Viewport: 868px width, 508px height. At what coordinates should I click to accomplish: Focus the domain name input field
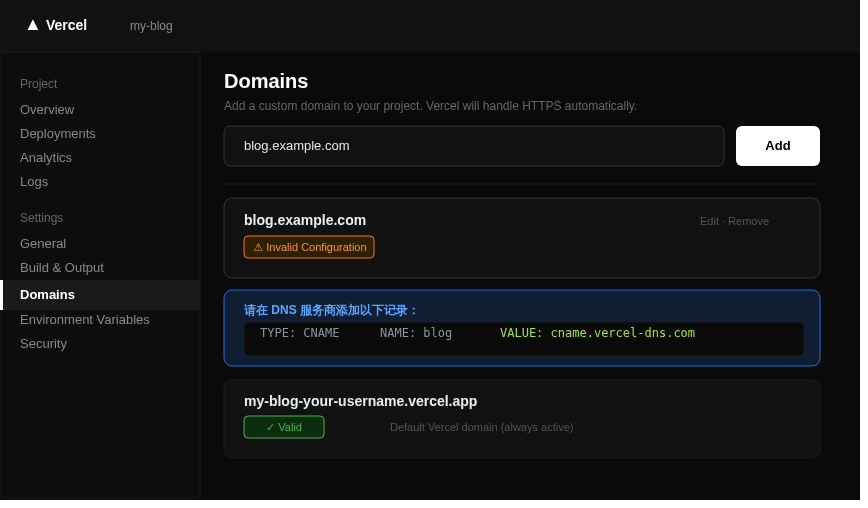tap(473, 146)
